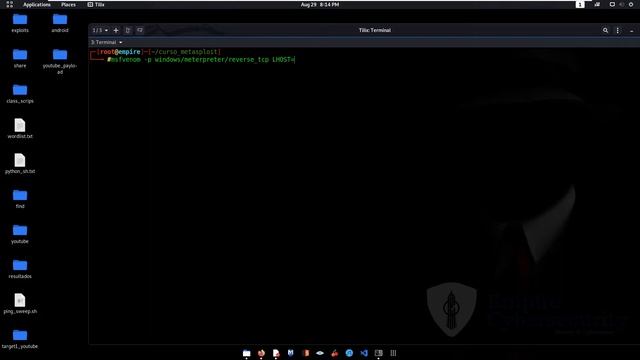The height and width of the screenshot is (360, 640).
Task: Open the clock showing Aug 29 8:14 PM
Action: [x=320, y=4]
